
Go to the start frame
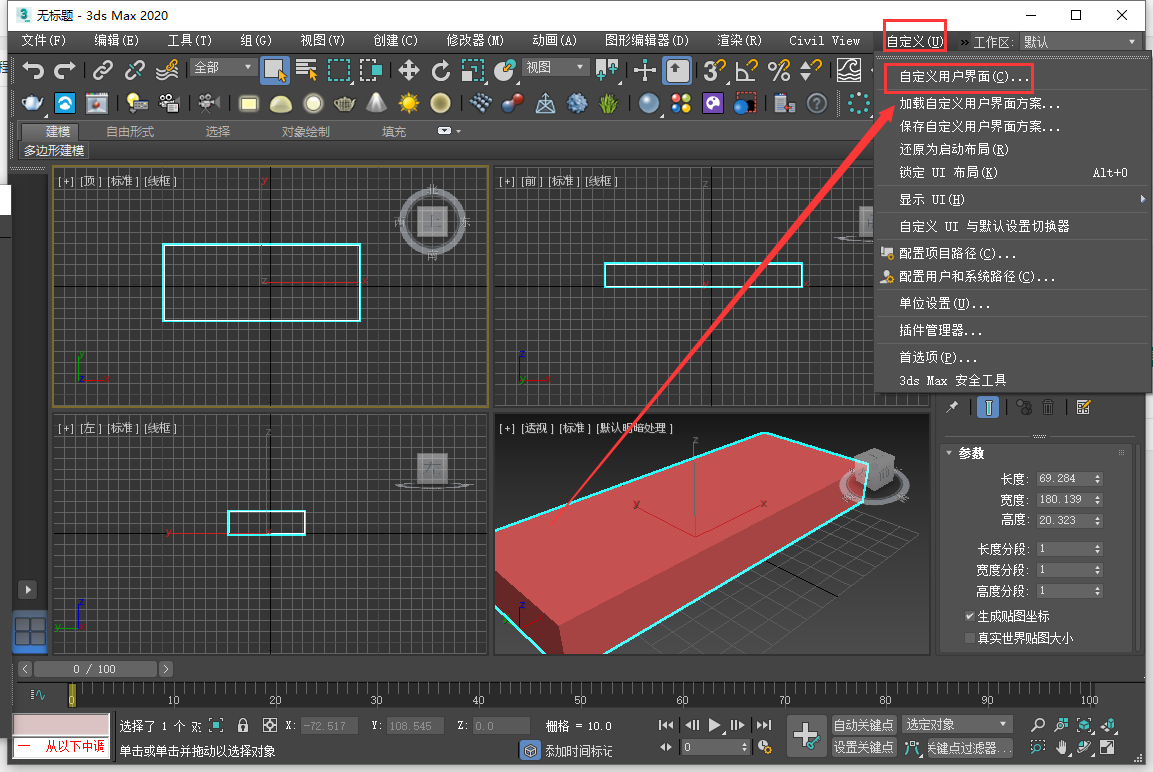pos(666,725)
